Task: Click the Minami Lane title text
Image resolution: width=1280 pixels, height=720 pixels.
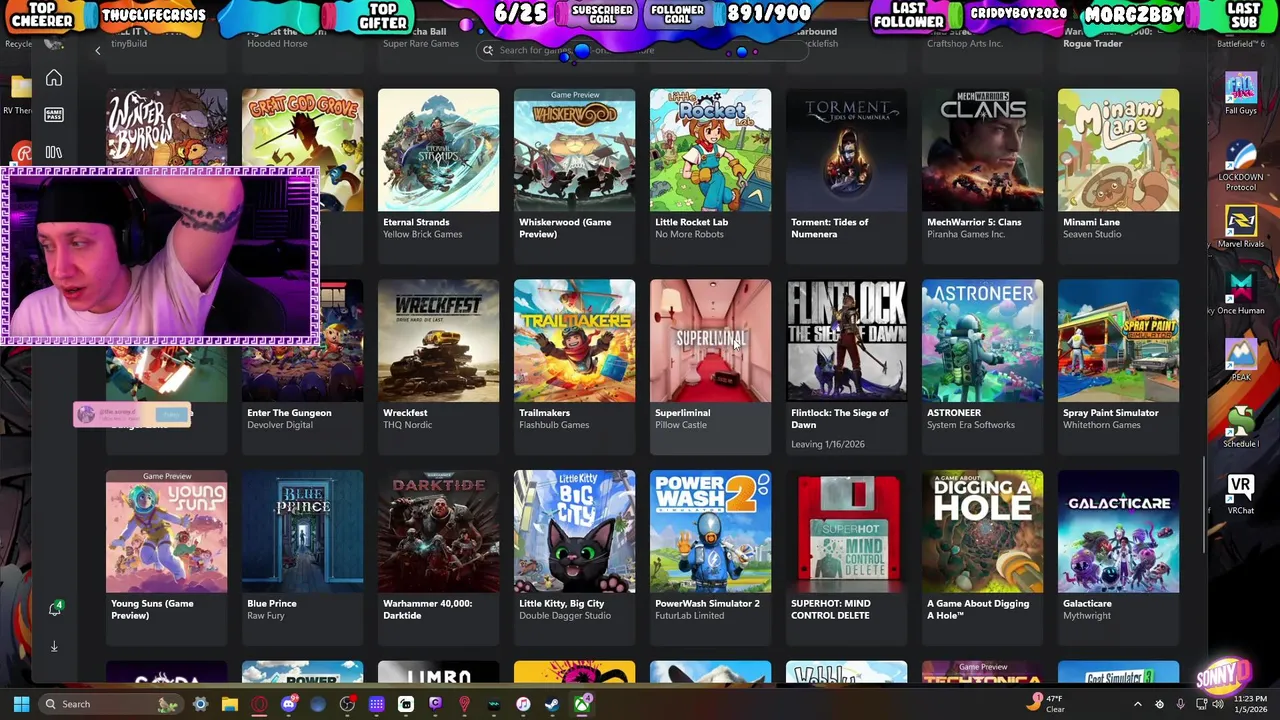Action: pos(1091,222)
